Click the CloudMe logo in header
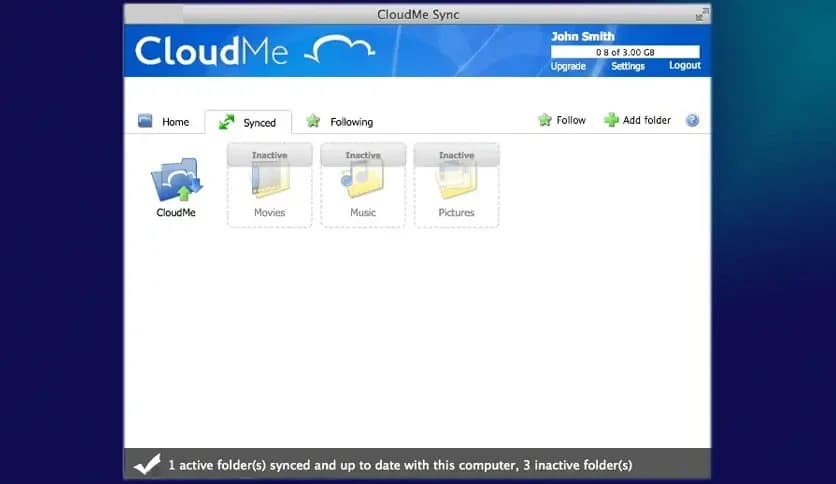This screenshot has width=836, height=484. [255, 51]
